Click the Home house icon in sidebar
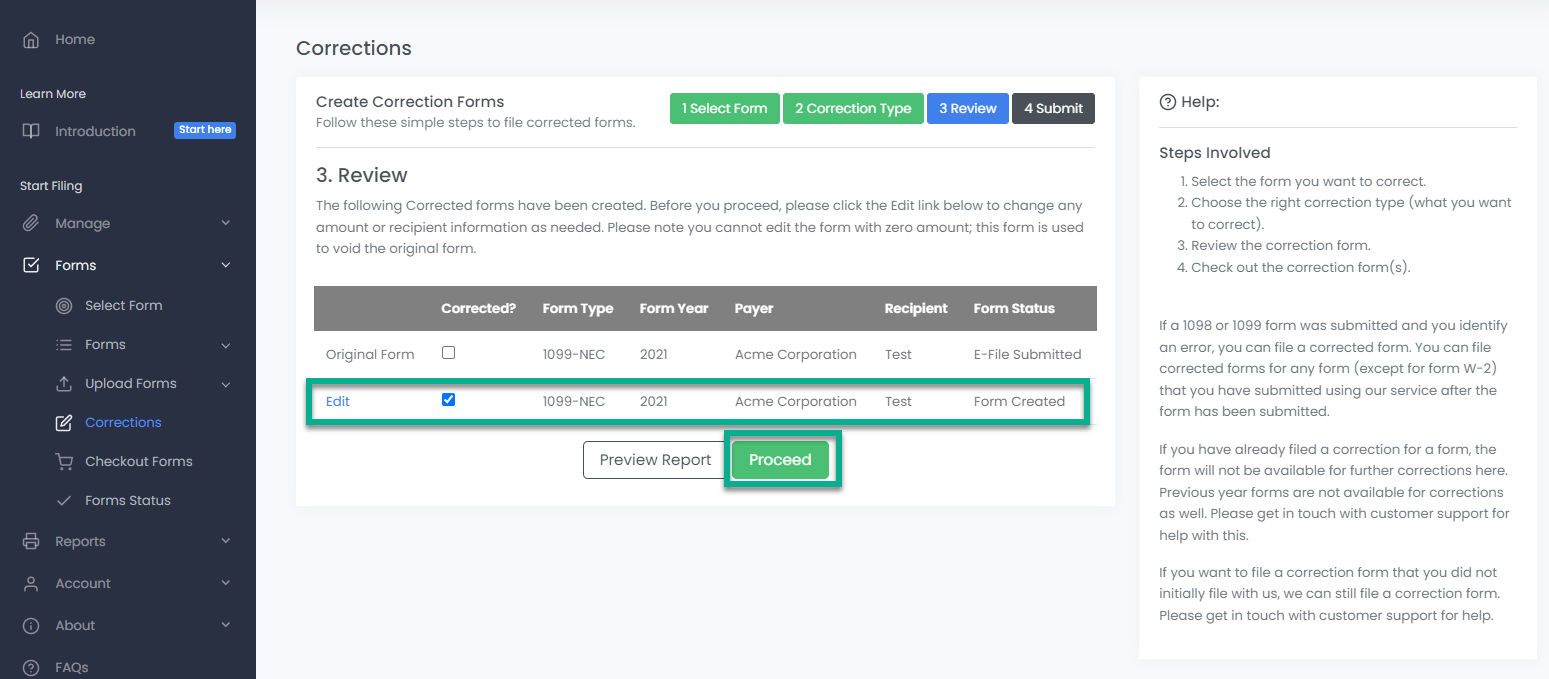 [x=31, y=40]
